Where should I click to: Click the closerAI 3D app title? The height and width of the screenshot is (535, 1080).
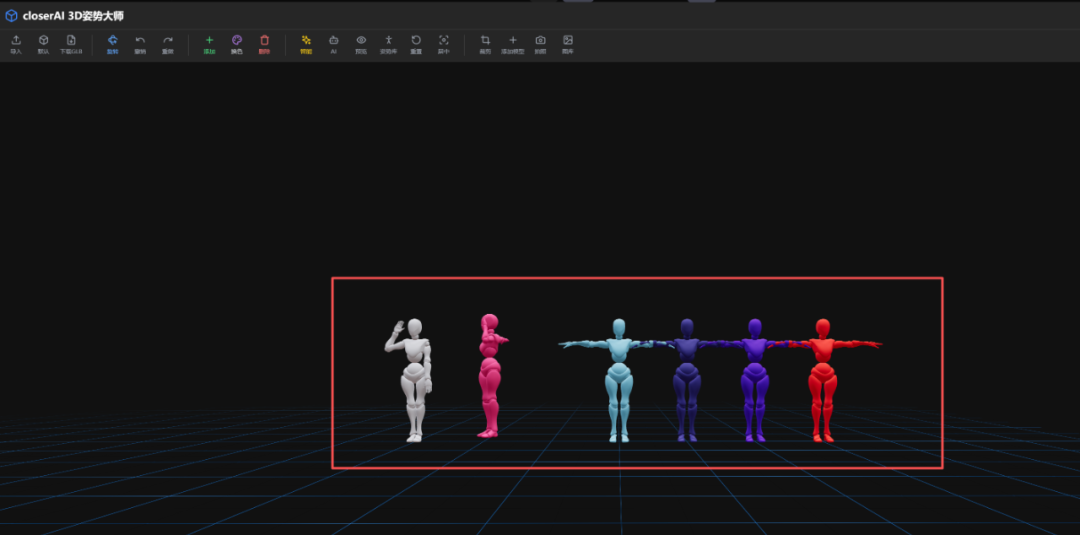pos(73,16)
